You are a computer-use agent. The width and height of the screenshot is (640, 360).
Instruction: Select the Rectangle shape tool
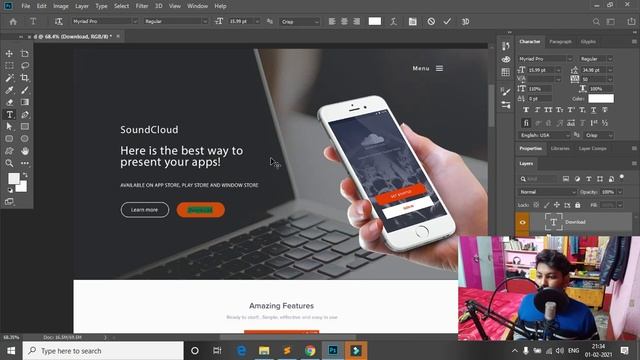click(x=25, y=127)
